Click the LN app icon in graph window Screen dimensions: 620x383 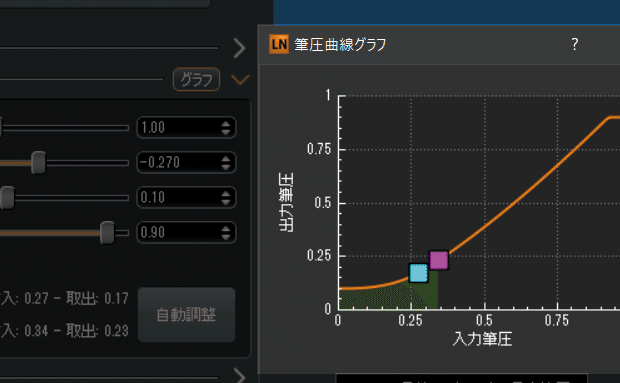[x=279, y=44]
